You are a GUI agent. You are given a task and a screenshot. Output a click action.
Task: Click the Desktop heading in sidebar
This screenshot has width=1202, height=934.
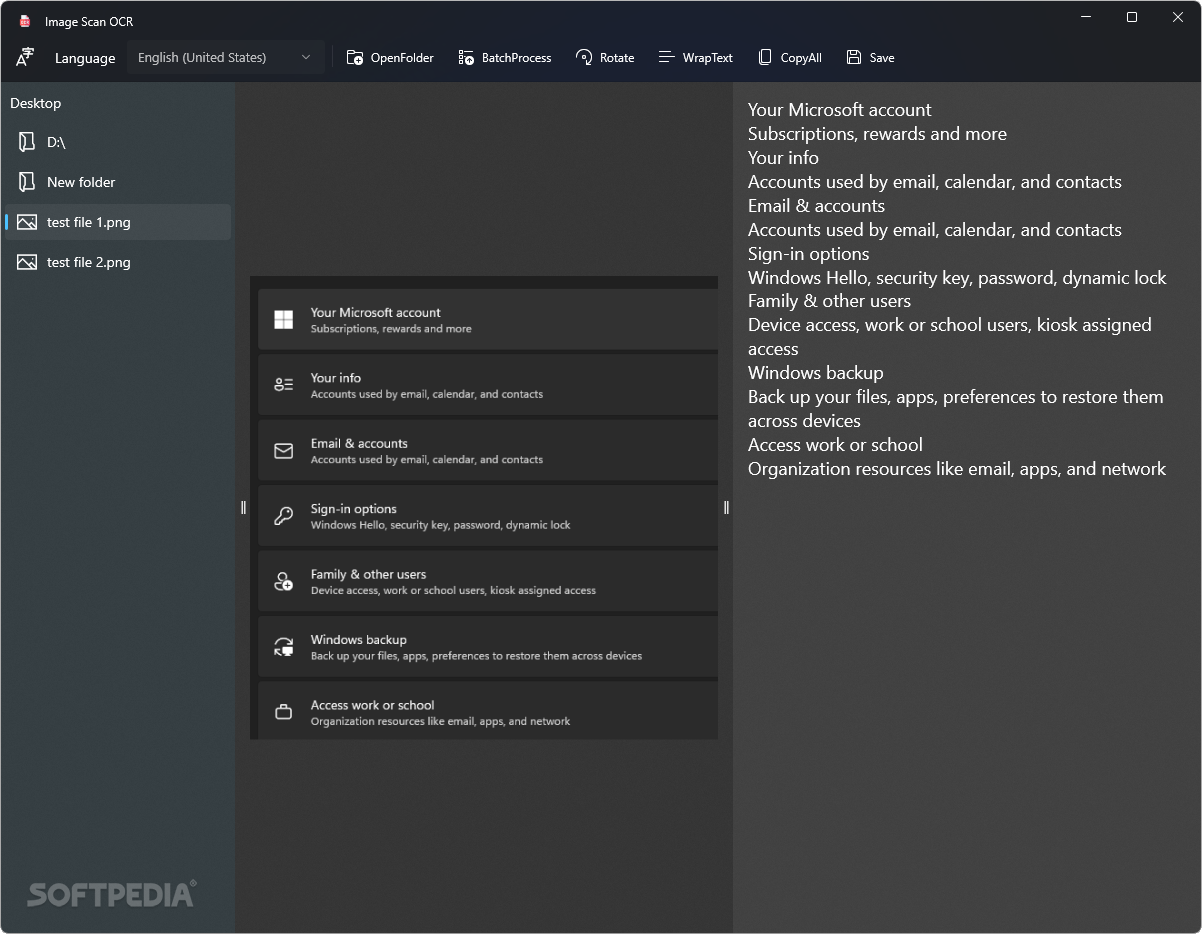click(x=36, y=103)
